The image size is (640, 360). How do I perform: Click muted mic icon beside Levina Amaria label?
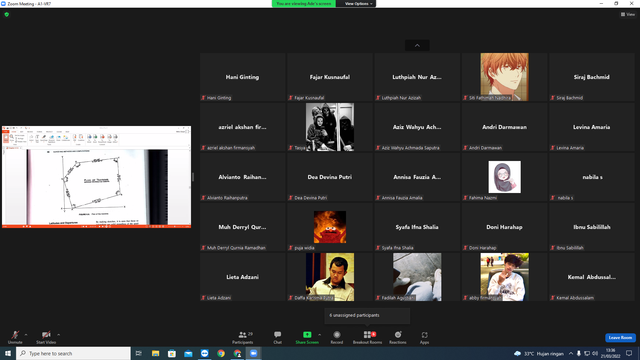click(x=553, y=148)
